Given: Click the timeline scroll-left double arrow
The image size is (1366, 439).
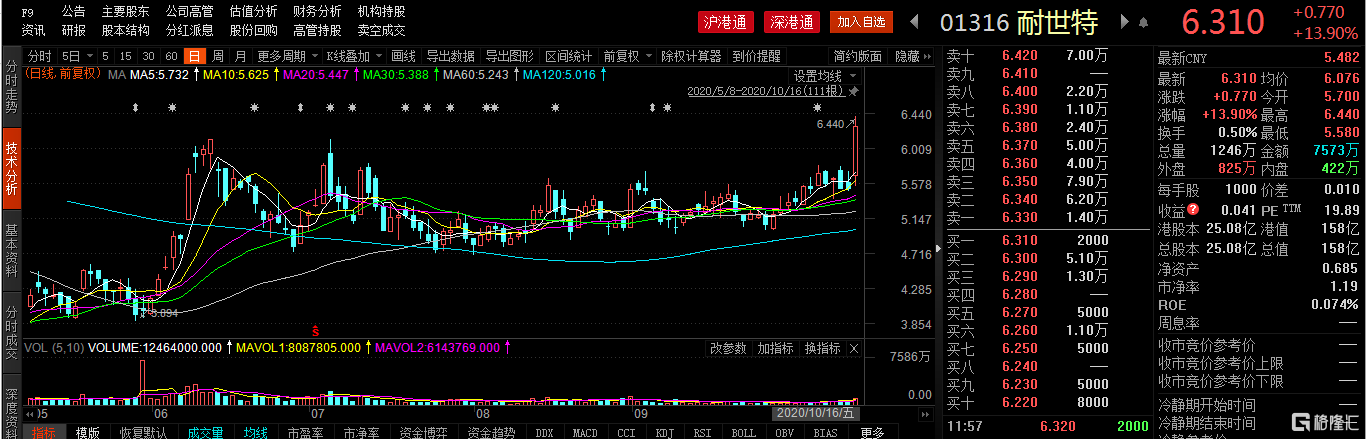Looking at the screenshot, I should [29, 412].
